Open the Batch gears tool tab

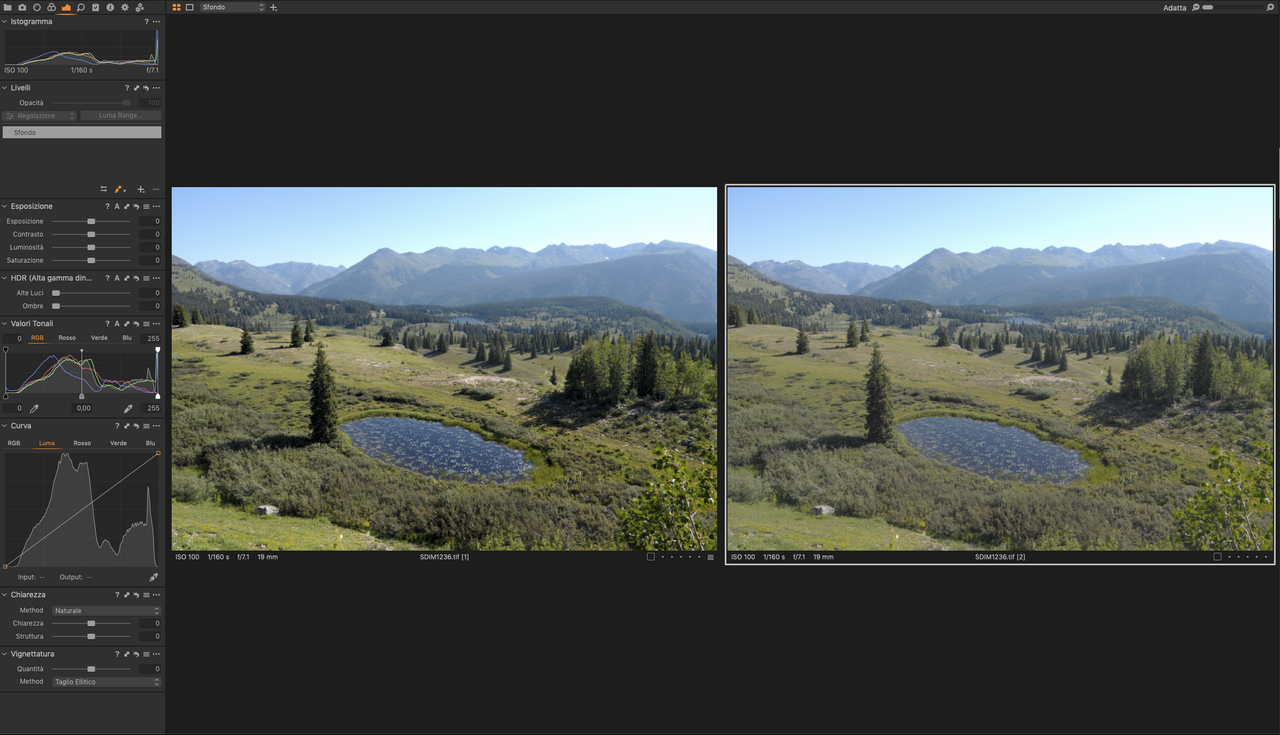(140, 7)
